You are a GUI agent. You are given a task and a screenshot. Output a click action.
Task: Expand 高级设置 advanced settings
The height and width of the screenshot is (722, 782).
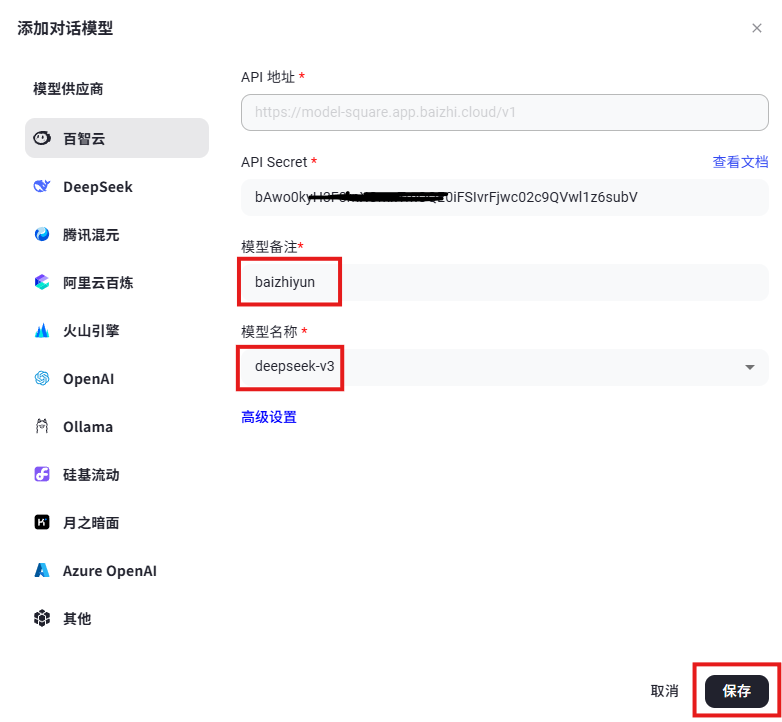coord(269,417)
